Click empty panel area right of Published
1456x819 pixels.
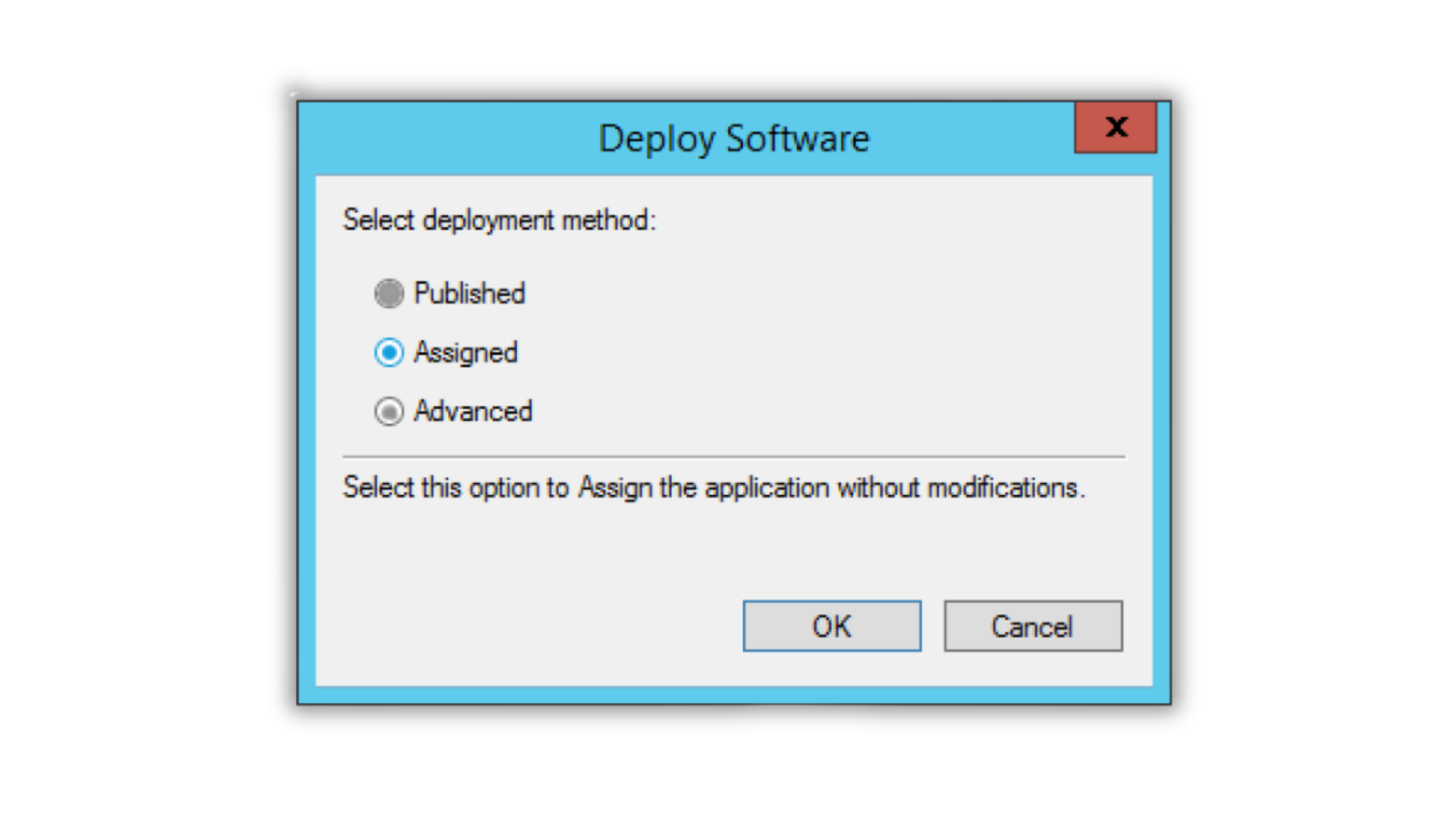click(x=834, y=293)
